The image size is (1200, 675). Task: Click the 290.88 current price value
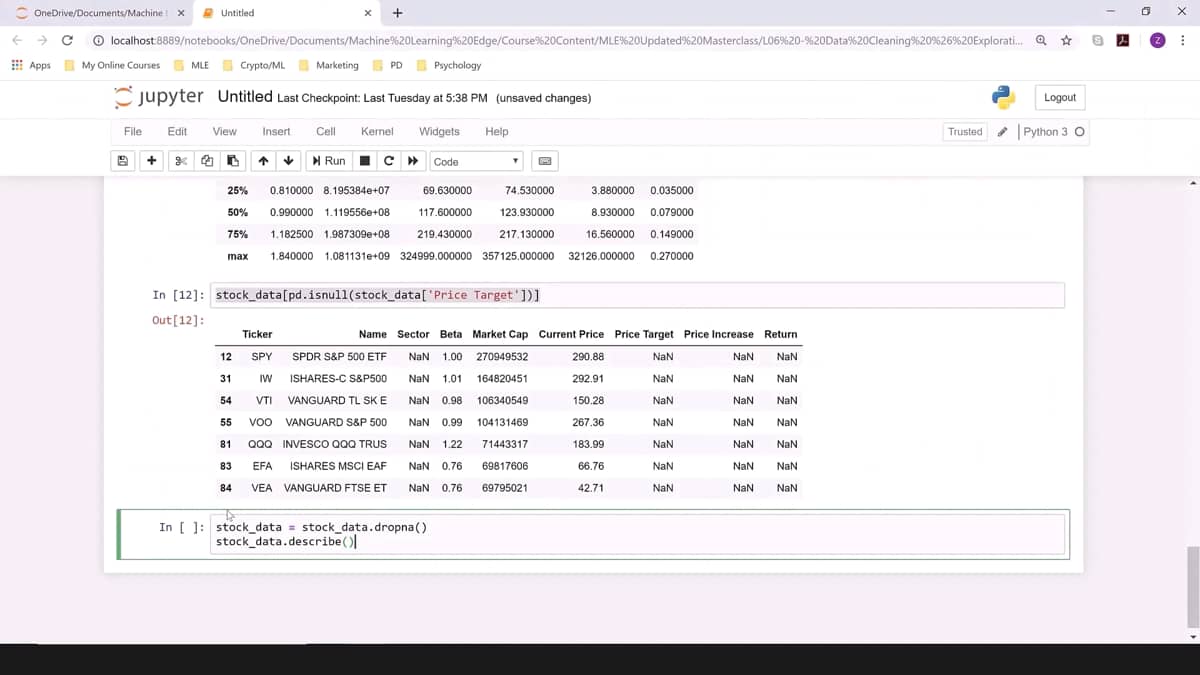[x=588, y=356]
